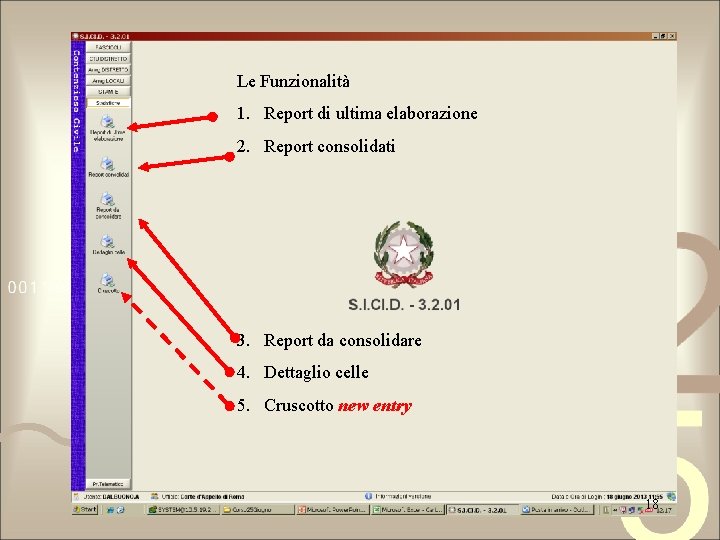Click the show desktop quick launch icon

click(x=120, y=510)
